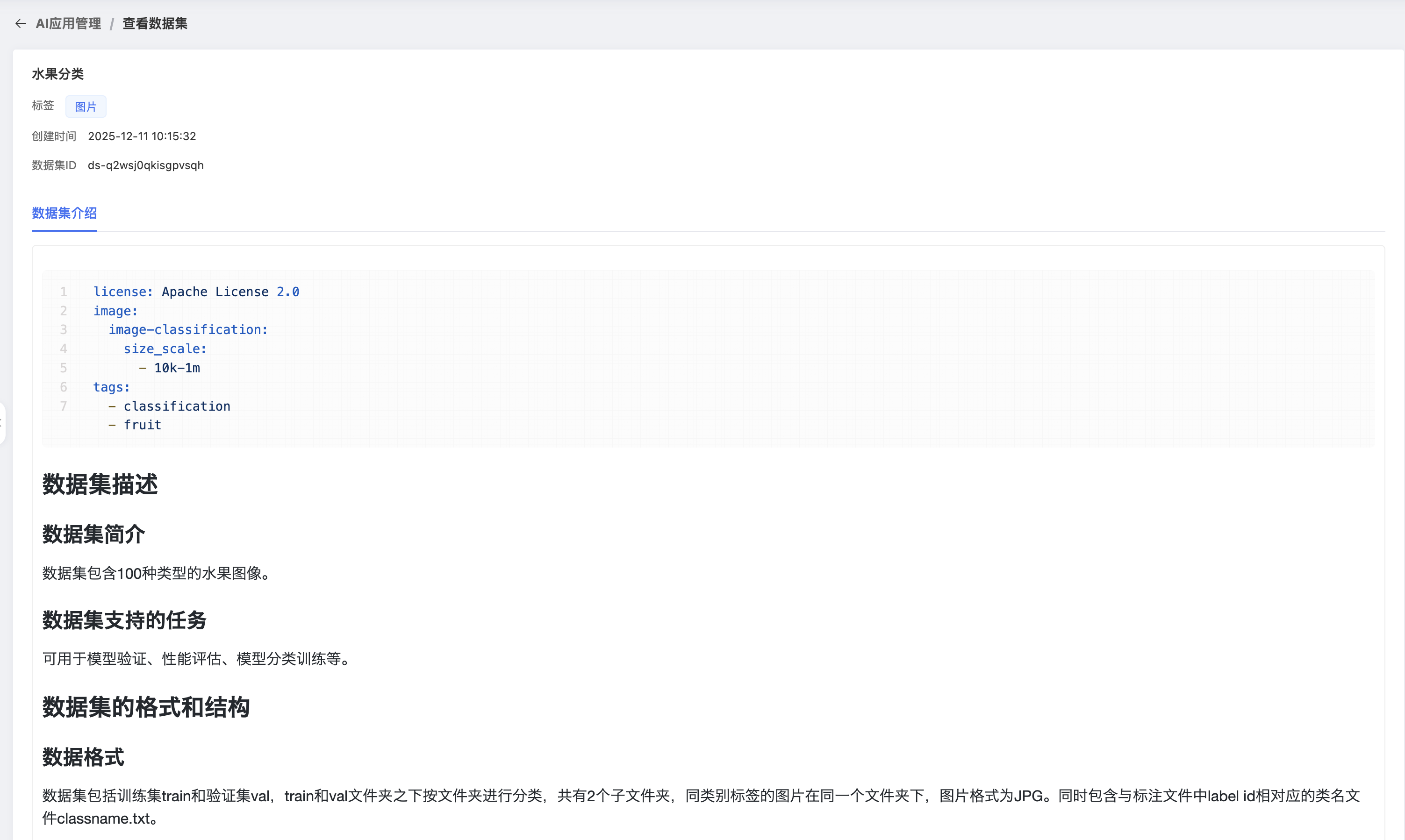
Task: Click the 图片 tag badge
Action: pyautogui.click(x=86, y=107)
